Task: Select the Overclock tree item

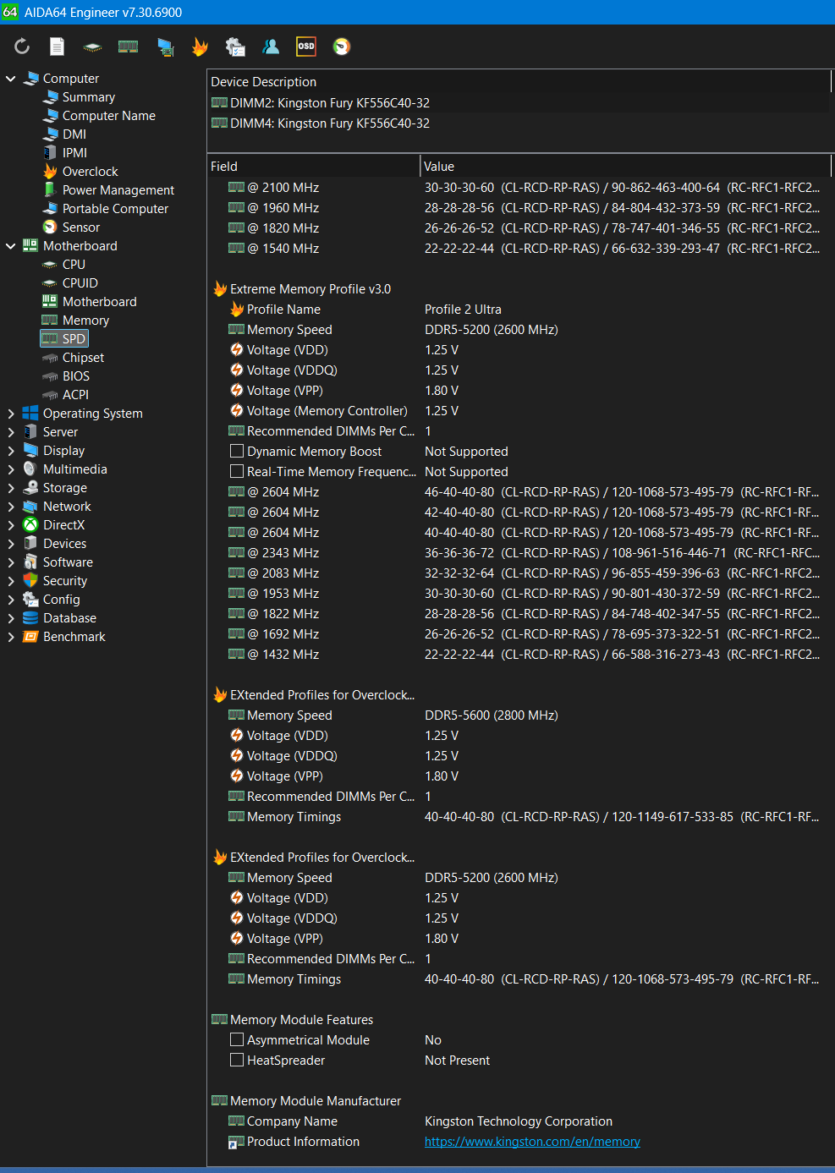Action: point(90,171)
